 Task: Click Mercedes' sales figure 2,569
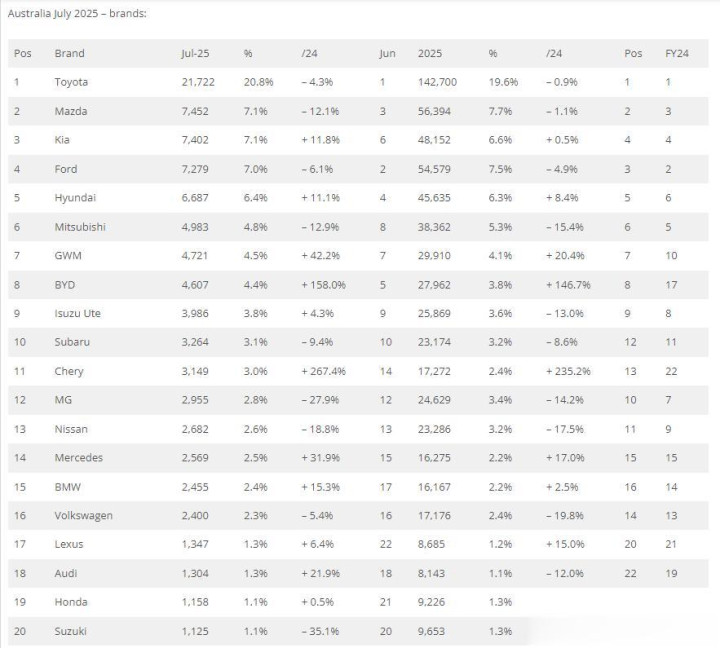click(x=195, y=458)
